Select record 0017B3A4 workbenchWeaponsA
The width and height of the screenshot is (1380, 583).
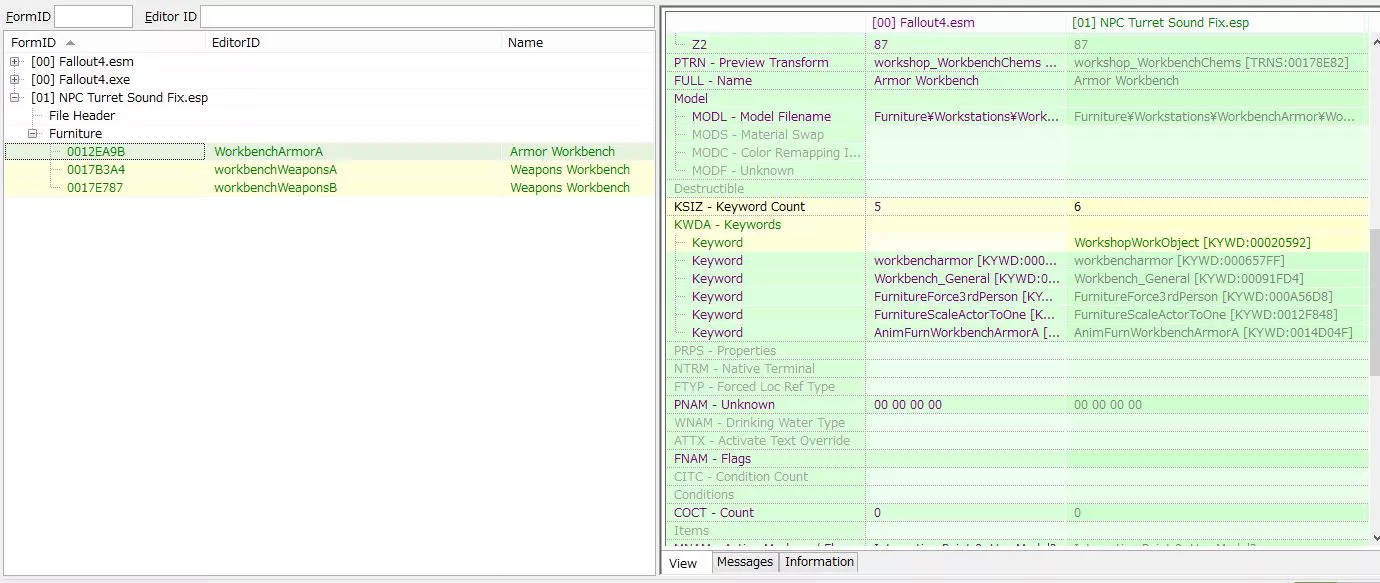[x=329, y=170]
